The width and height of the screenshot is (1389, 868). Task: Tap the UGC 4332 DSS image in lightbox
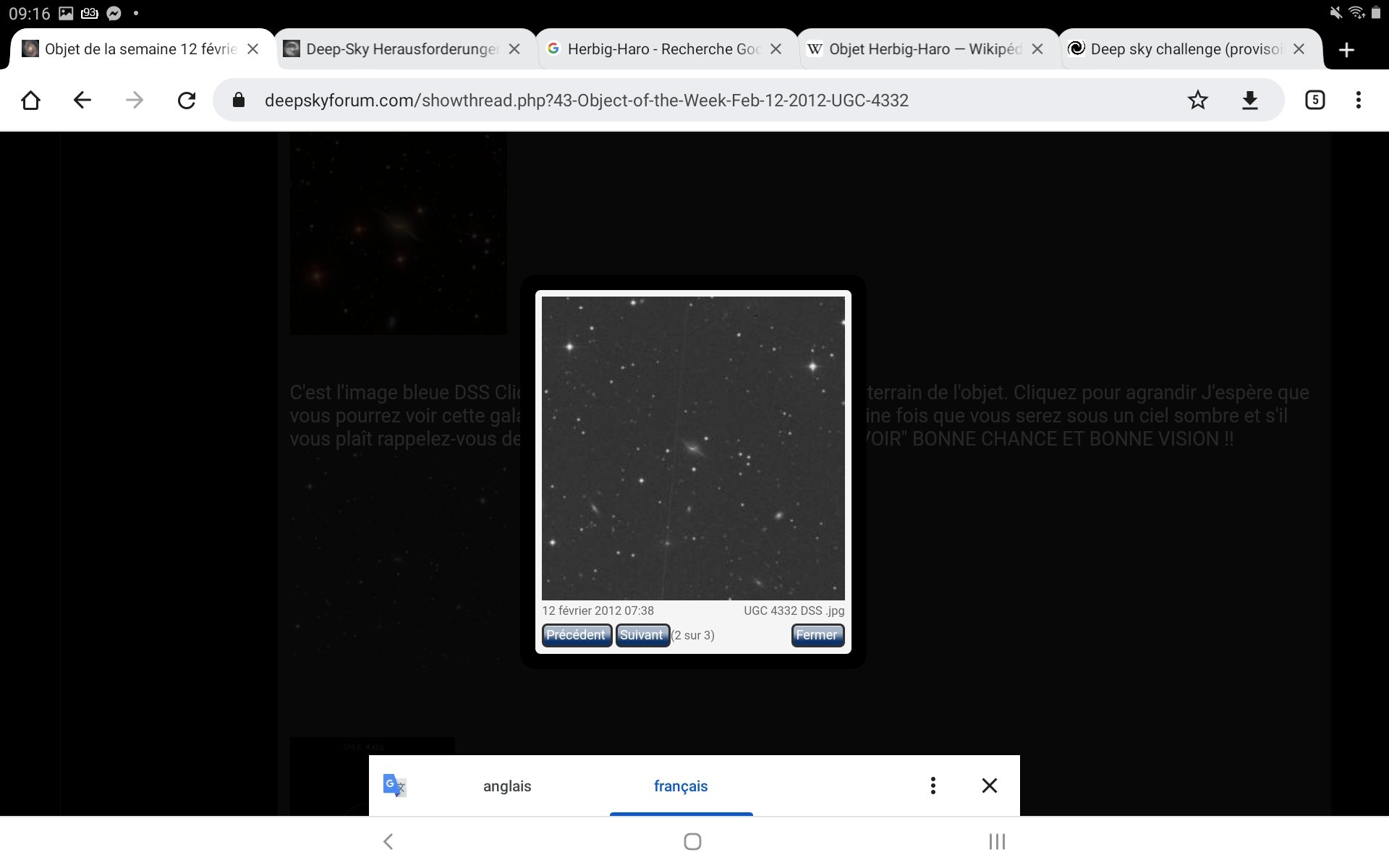tap(693, 448)
